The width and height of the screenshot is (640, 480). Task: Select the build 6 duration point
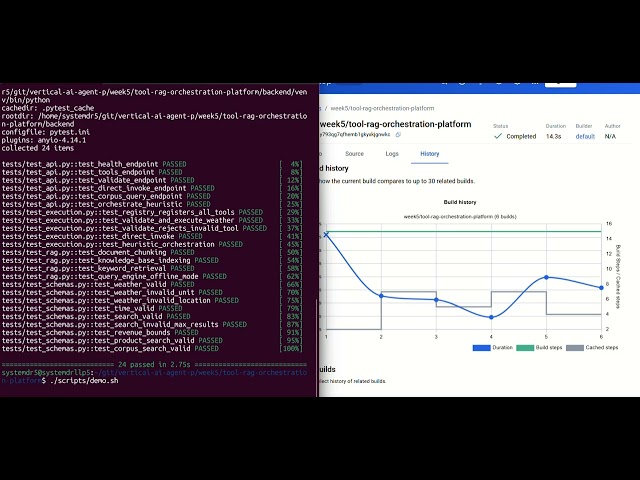click(601, 288)
